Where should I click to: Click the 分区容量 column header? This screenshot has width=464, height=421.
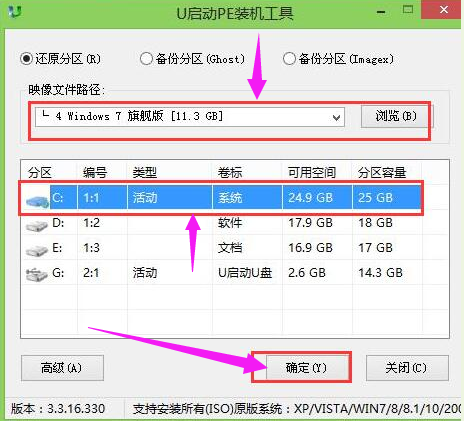(x=382, y=173)
